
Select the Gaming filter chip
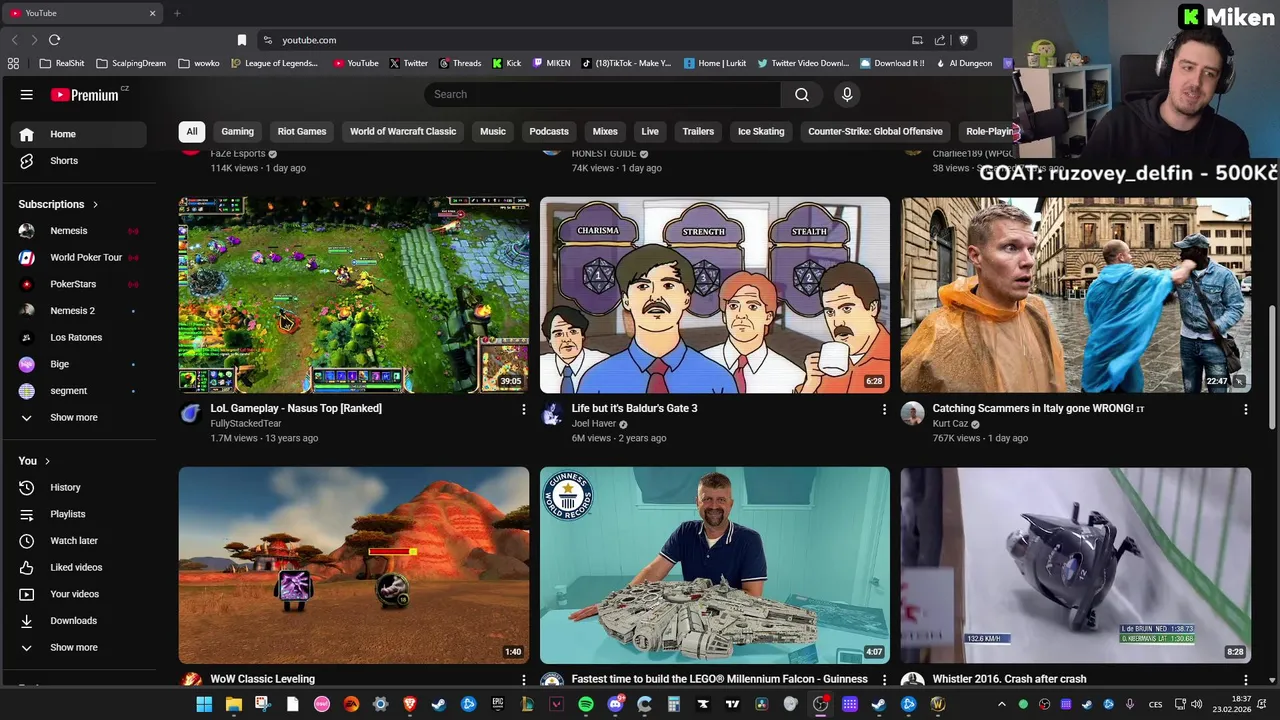pos(237,131)
